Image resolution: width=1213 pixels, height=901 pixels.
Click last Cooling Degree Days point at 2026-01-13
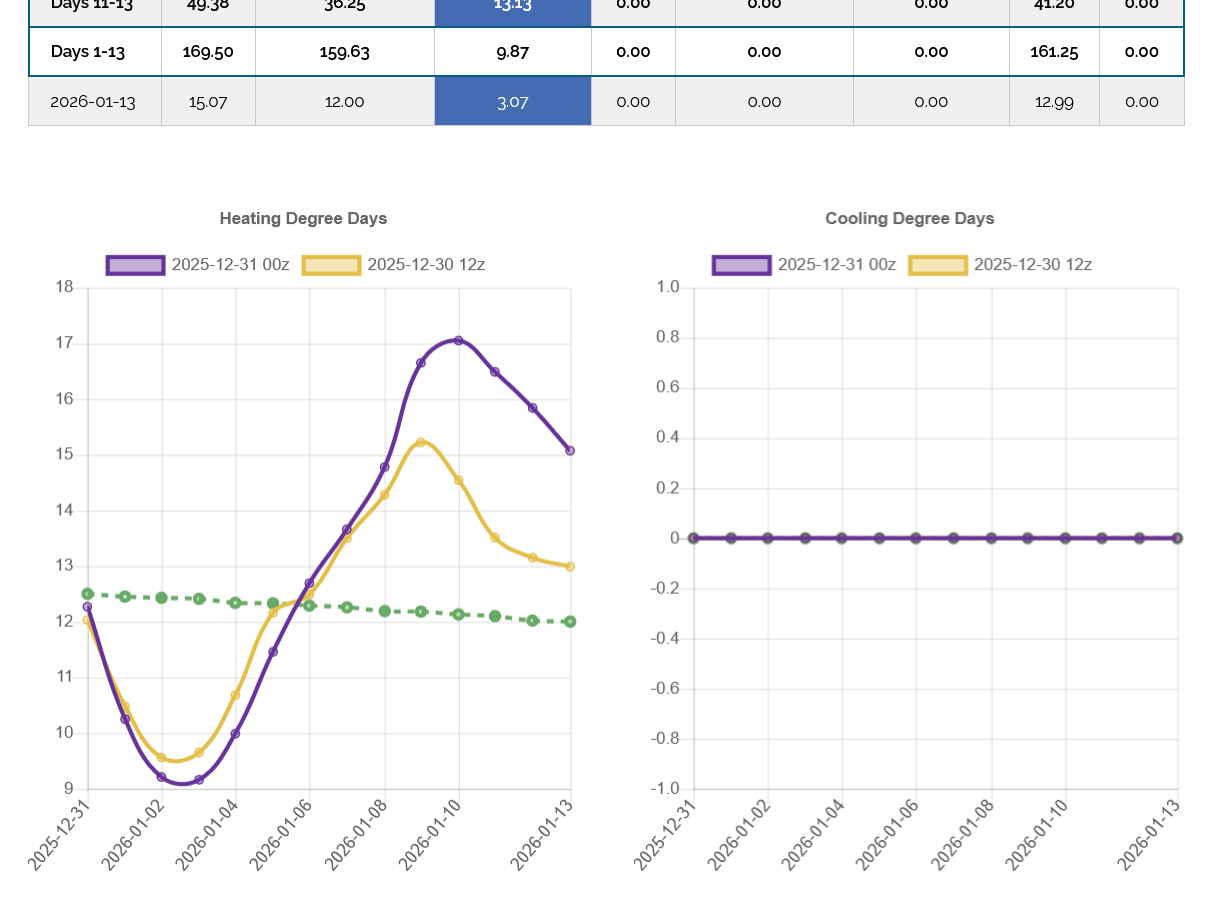(1177, 538)
